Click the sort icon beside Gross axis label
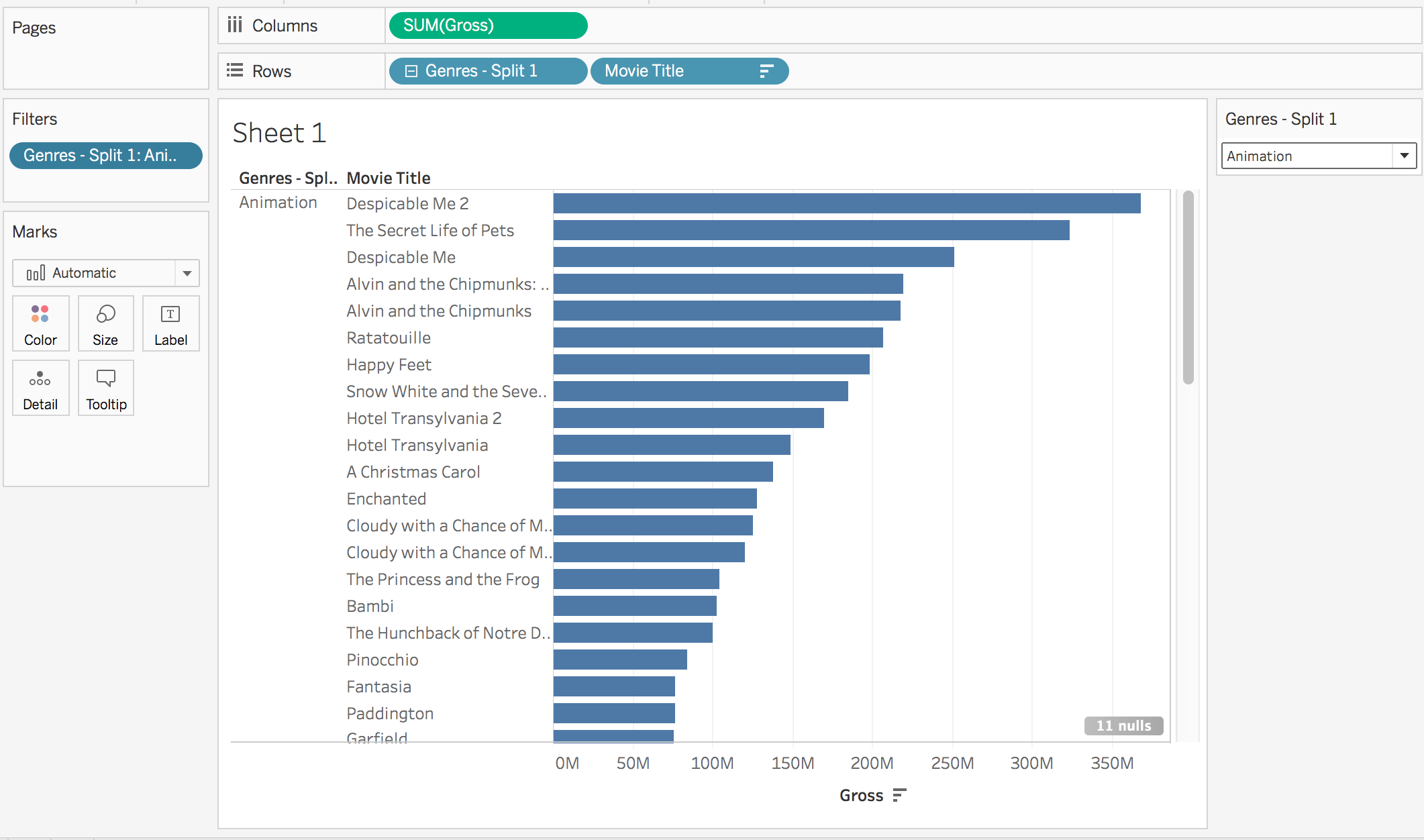1424x840 pixels. point(900,795)
